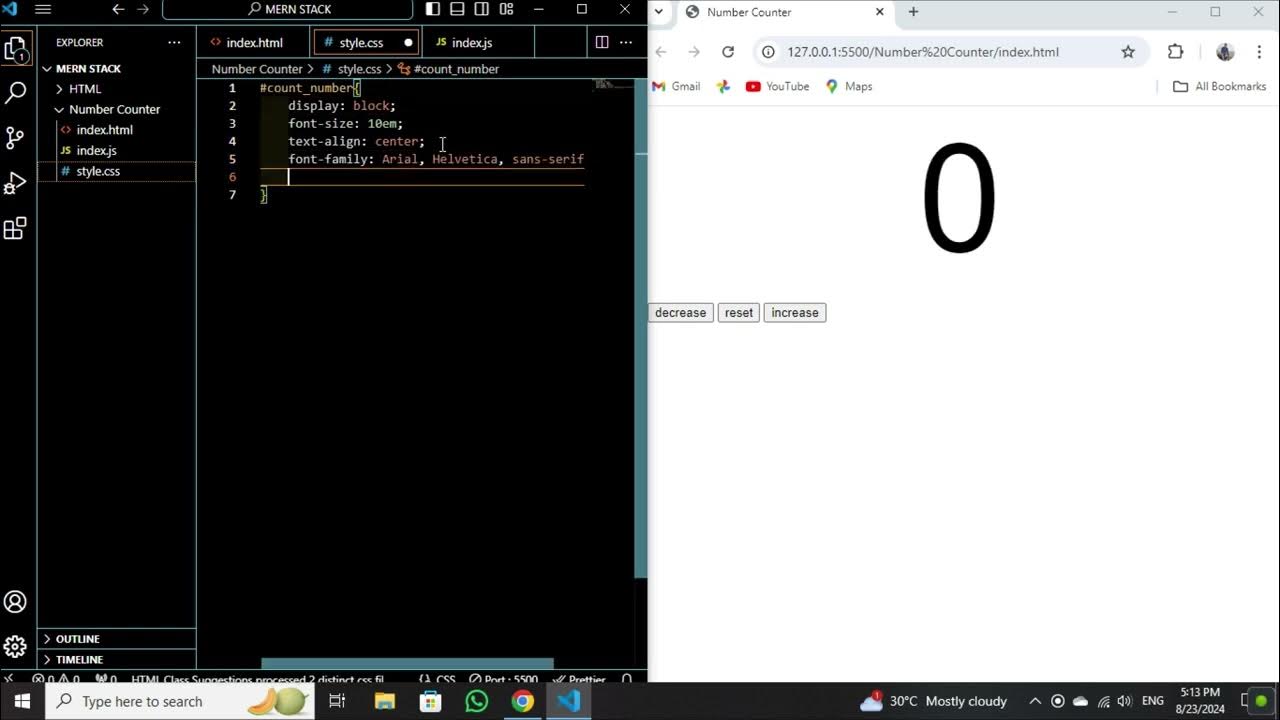Viewport: 1280px width, 720px height.
Task: Open index.js from the Explorer tree
Action: coord(96,150)
